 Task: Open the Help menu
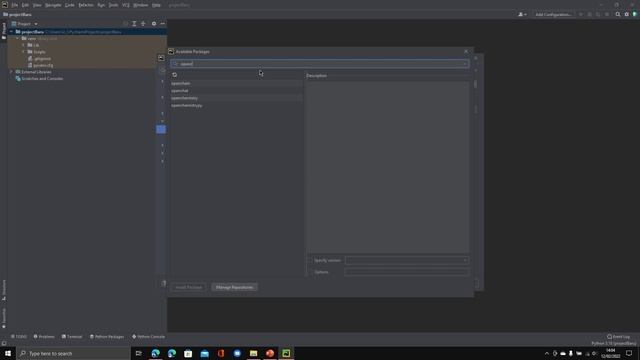coord(156,5)
